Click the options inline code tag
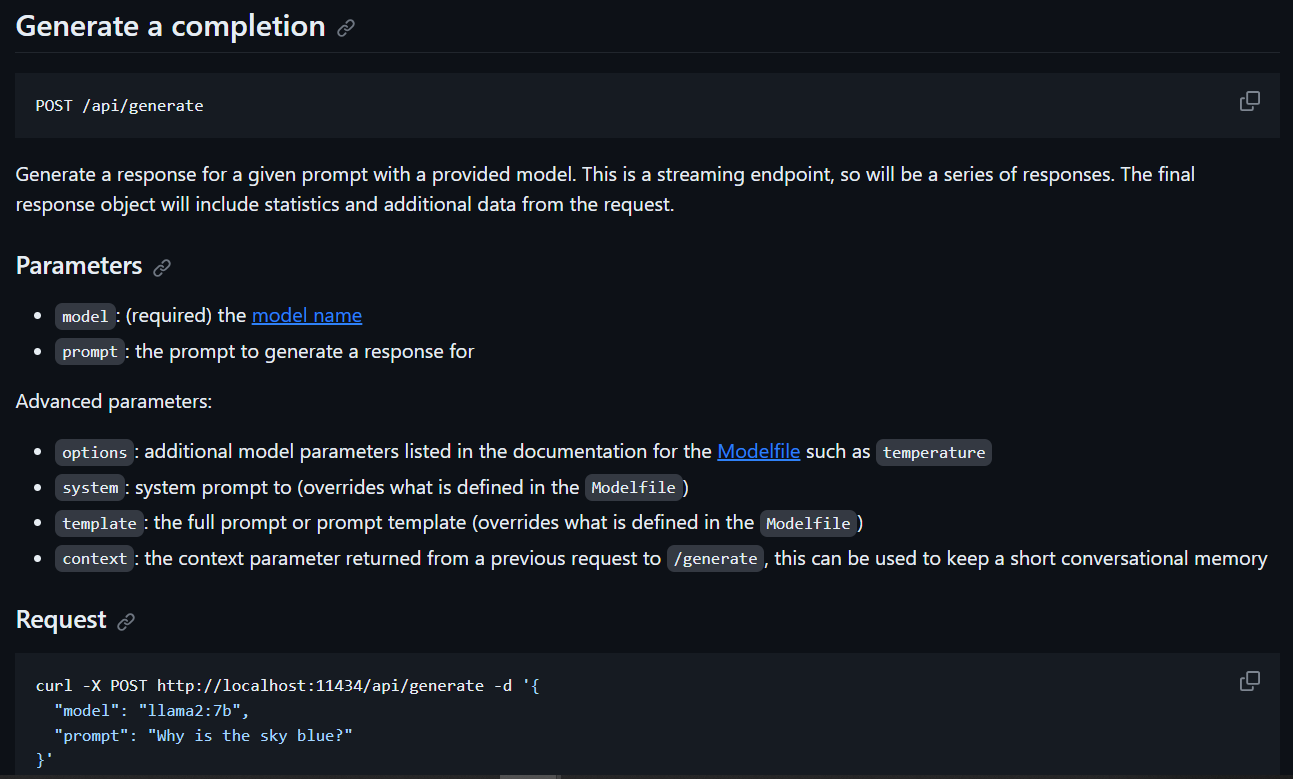Viewport: 1293px width, 779px height. 95,452
